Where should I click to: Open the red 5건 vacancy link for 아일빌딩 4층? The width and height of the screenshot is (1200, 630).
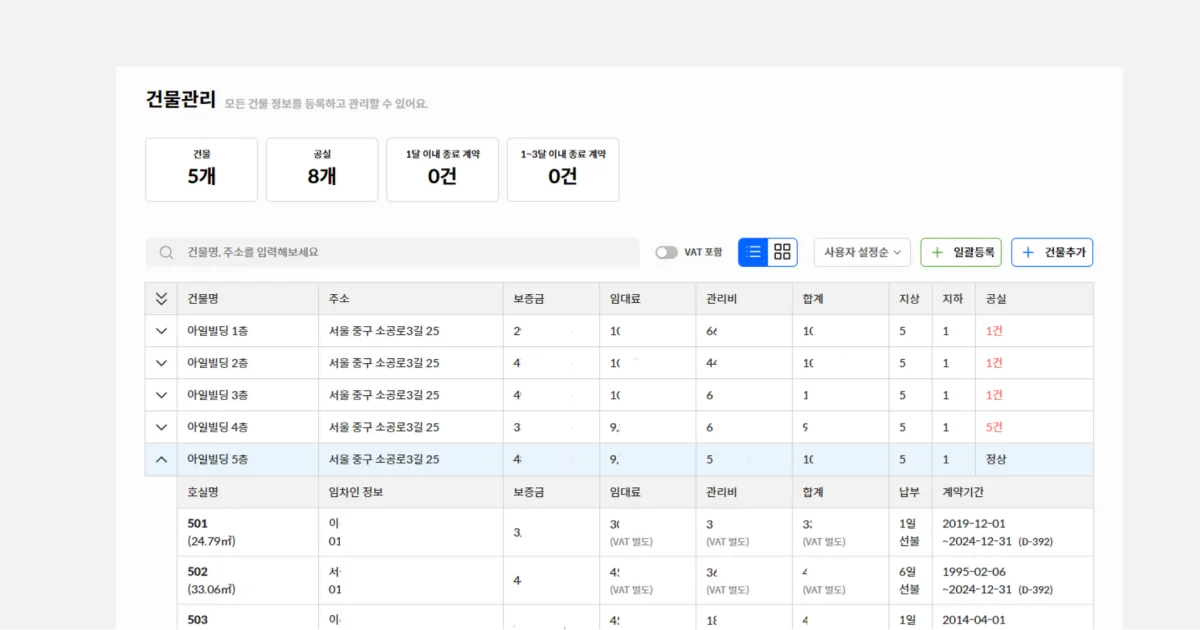coord(994,426)
